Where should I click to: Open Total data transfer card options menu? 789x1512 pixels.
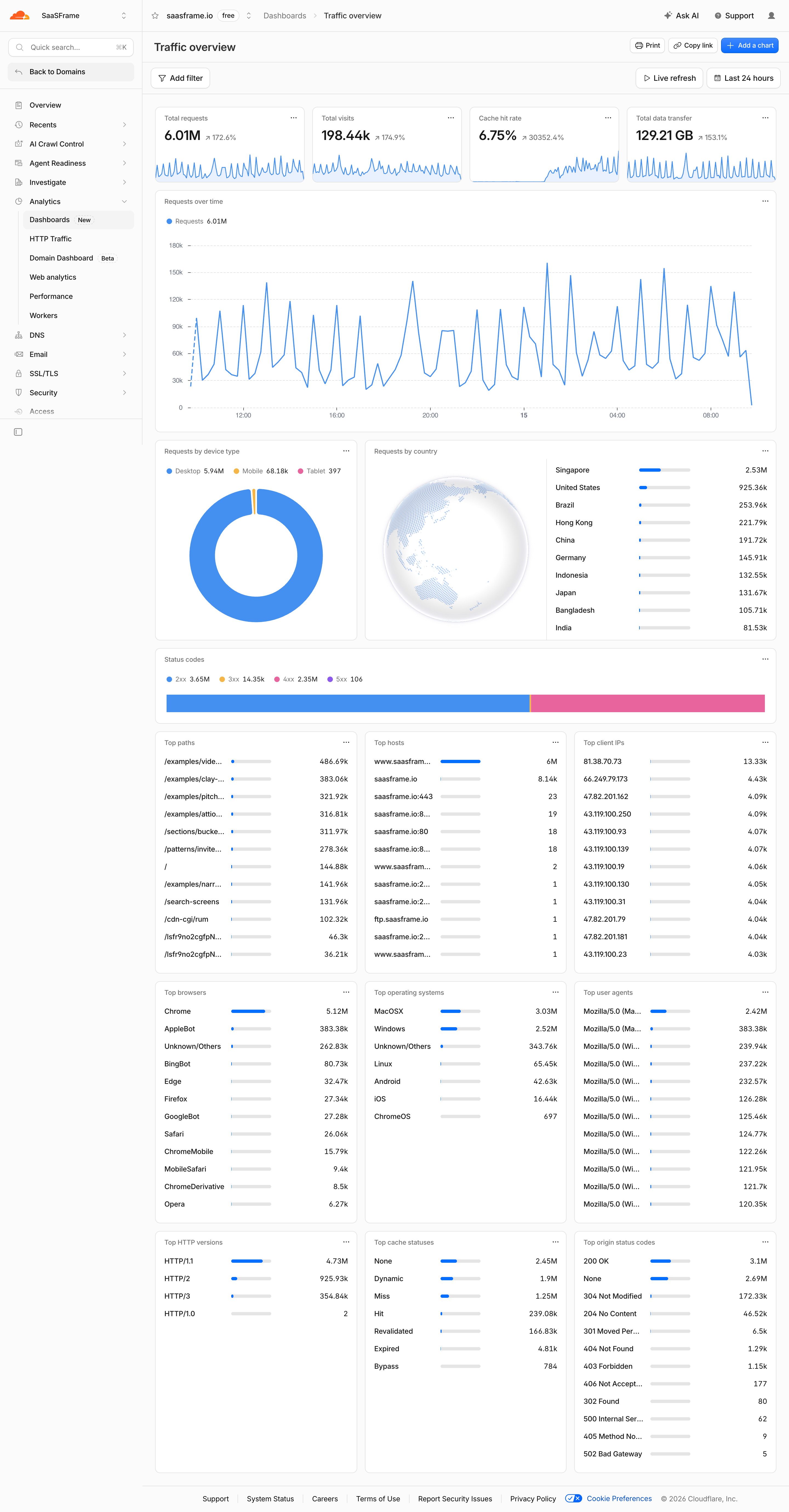click(765, 118)
